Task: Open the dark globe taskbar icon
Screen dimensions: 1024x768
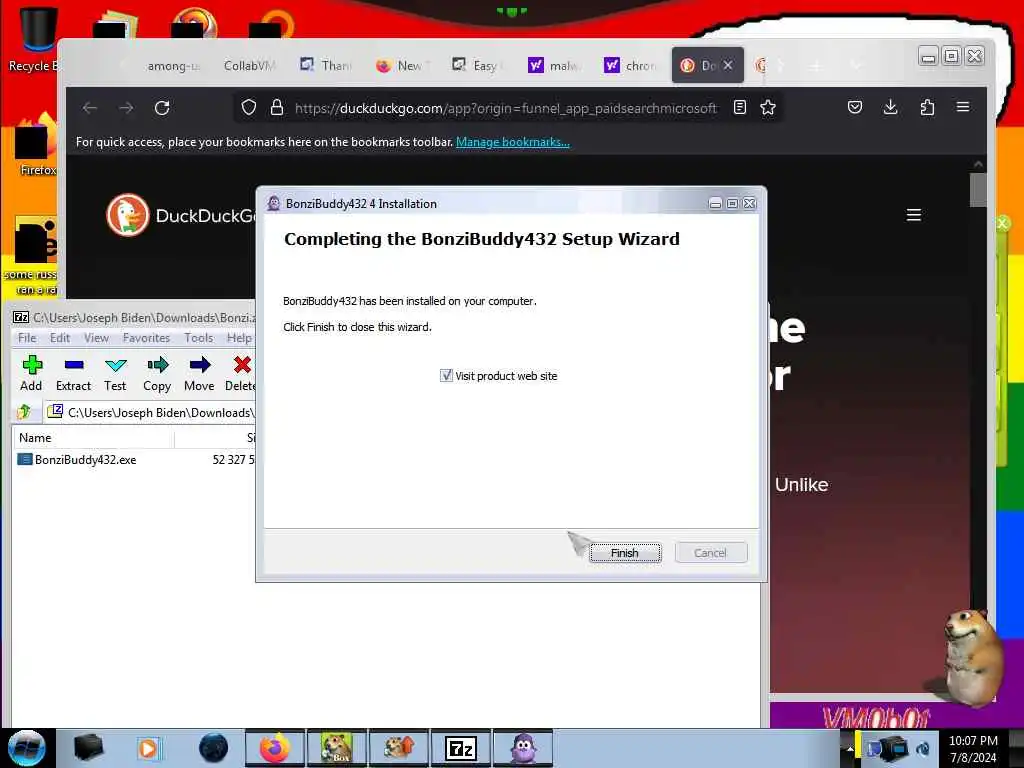Action: click(213, 748)
